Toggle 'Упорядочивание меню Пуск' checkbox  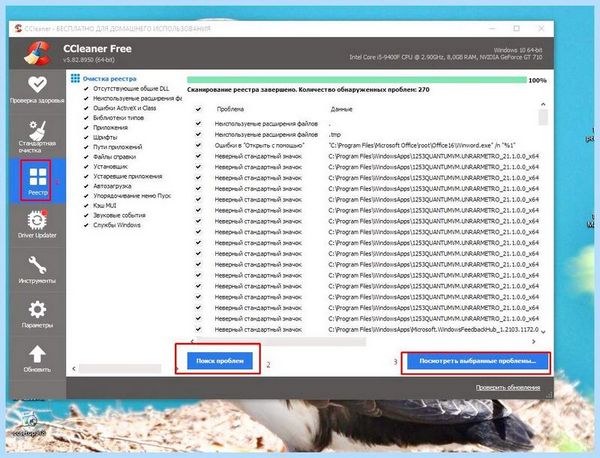pos(86,196)
